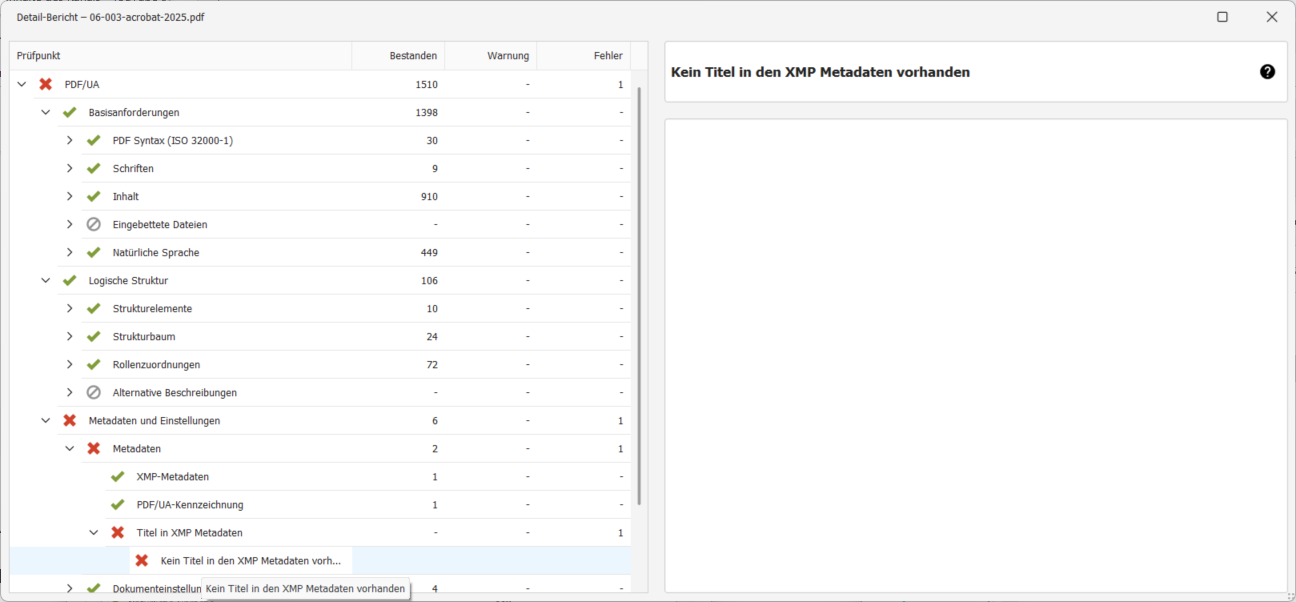Viewport: 1296px width, 602px height.
Task: Click green checkmark icon beside Basisanforderungen
Action: [69, 113]
